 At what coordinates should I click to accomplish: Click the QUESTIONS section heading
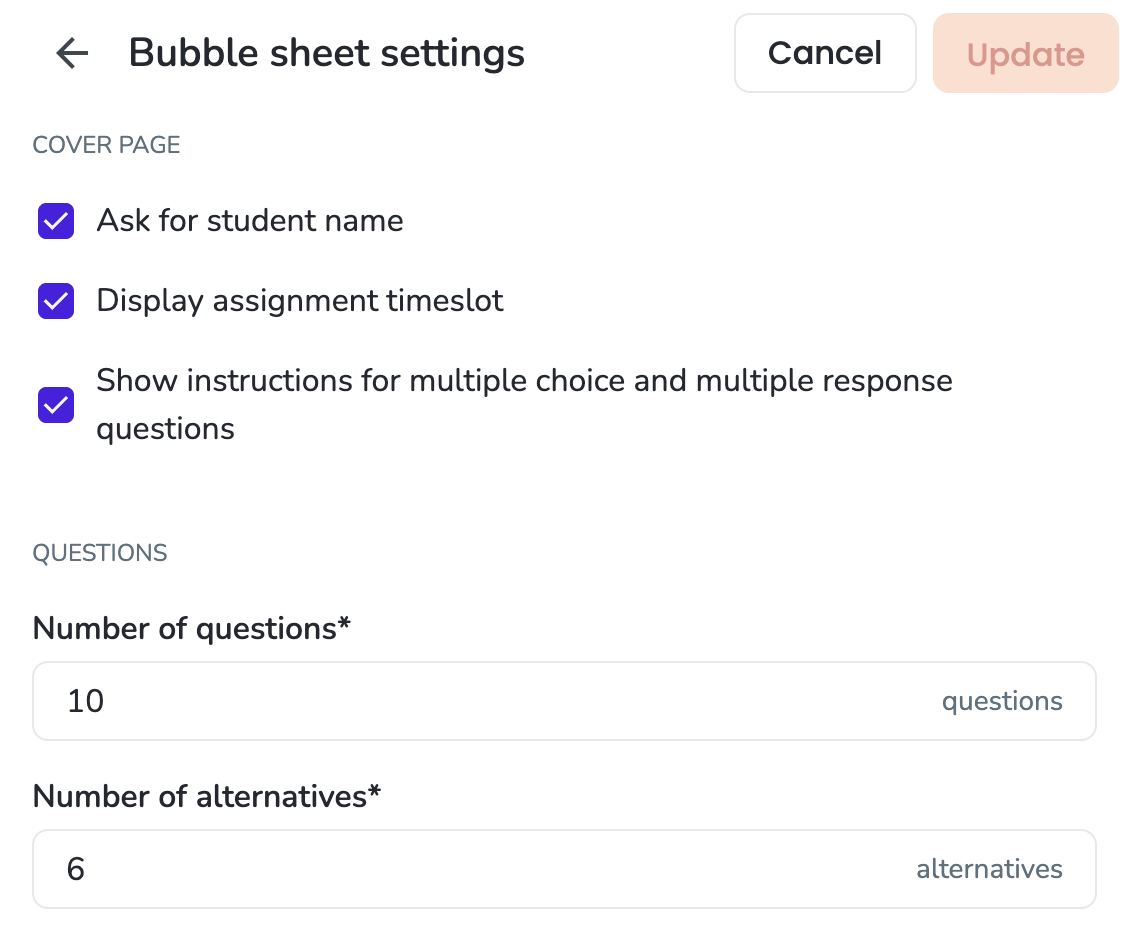click(x=100, y=553)
